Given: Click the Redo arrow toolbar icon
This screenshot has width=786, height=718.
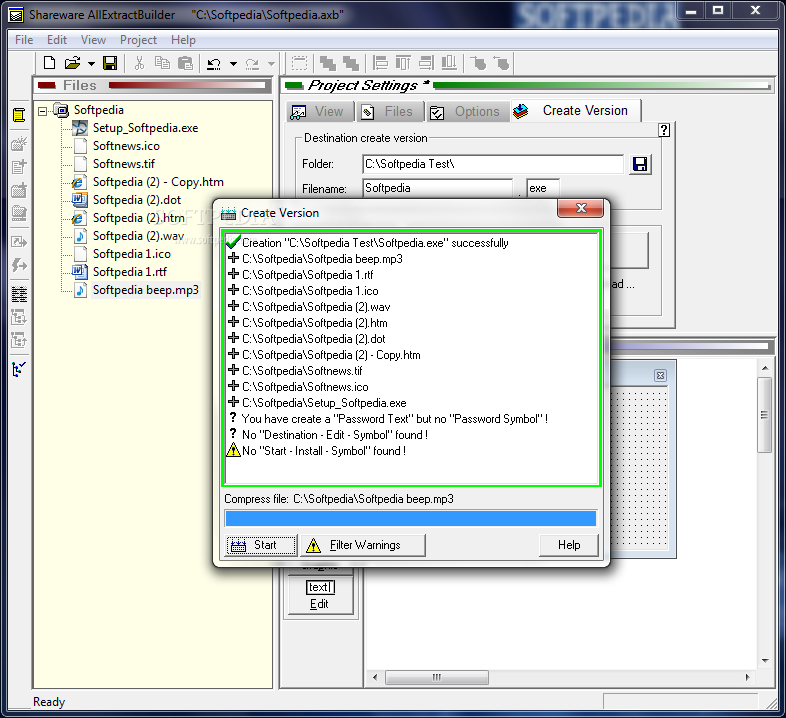Looking at the screenshot, I should point(252,64).
